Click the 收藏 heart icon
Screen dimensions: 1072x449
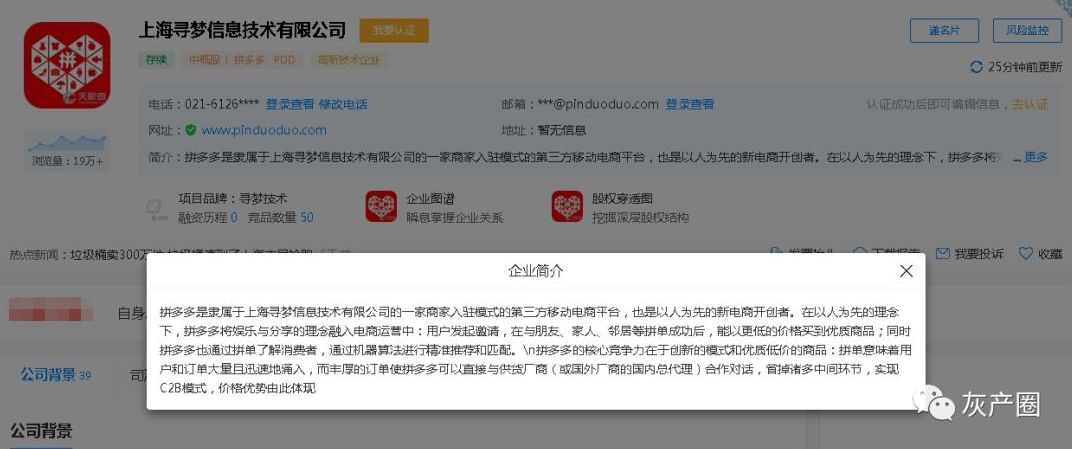tap(1026, 254)
